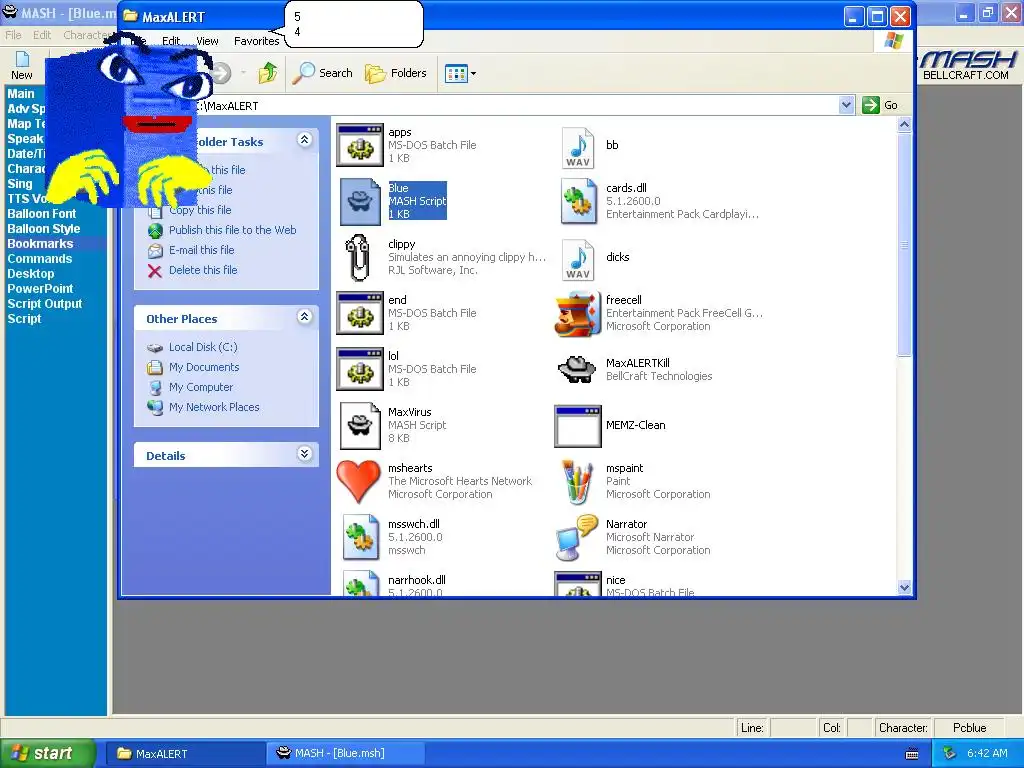Launch the mspaint brushes icon
1024x768 pixels.
click(x=577, y=482)
